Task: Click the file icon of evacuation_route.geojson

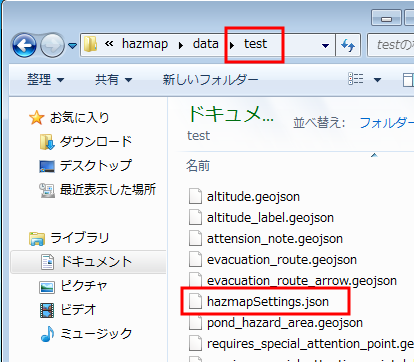Action: (x=195, y=259)
